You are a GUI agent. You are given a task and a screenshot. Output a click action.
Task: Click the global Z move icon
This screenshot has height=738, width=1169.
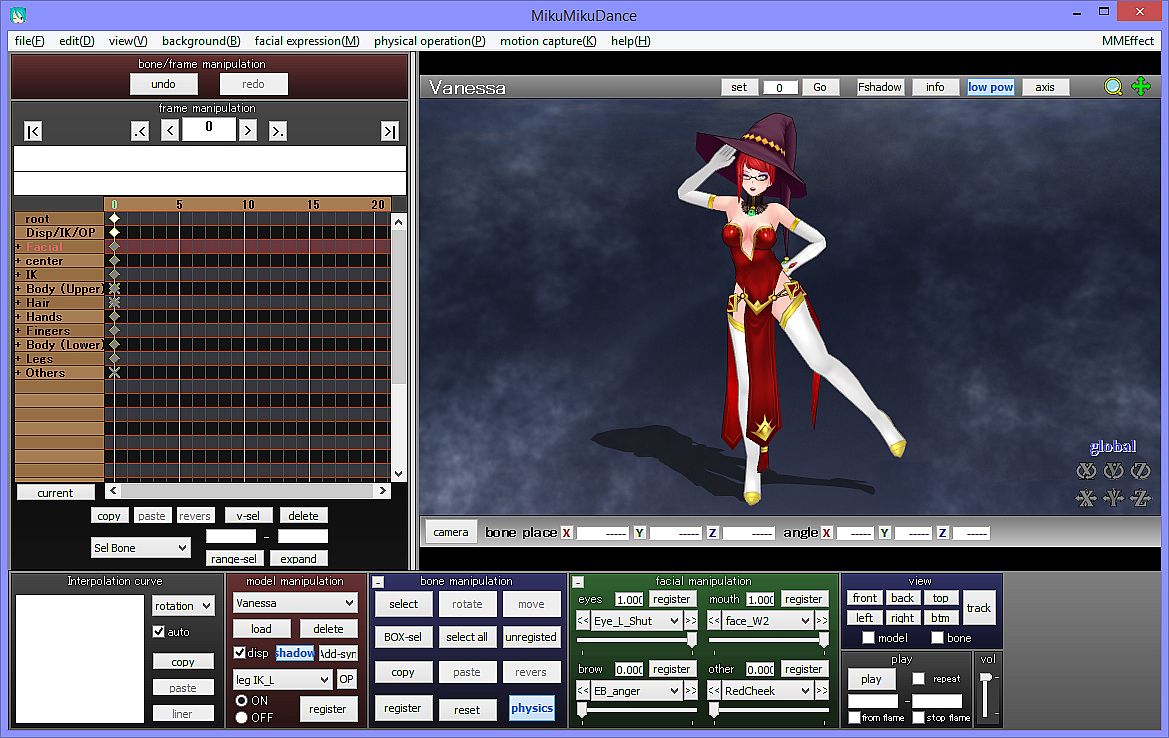click(1140, 498)
